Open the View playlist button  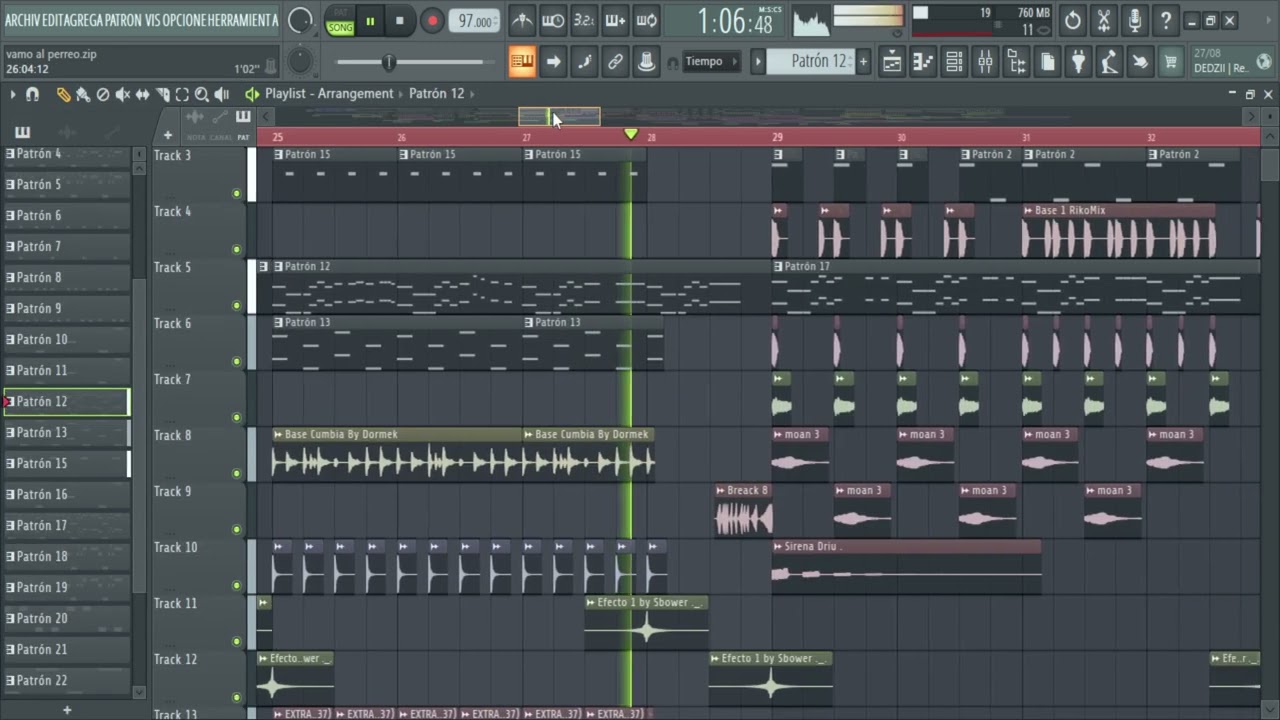(891, 62)
